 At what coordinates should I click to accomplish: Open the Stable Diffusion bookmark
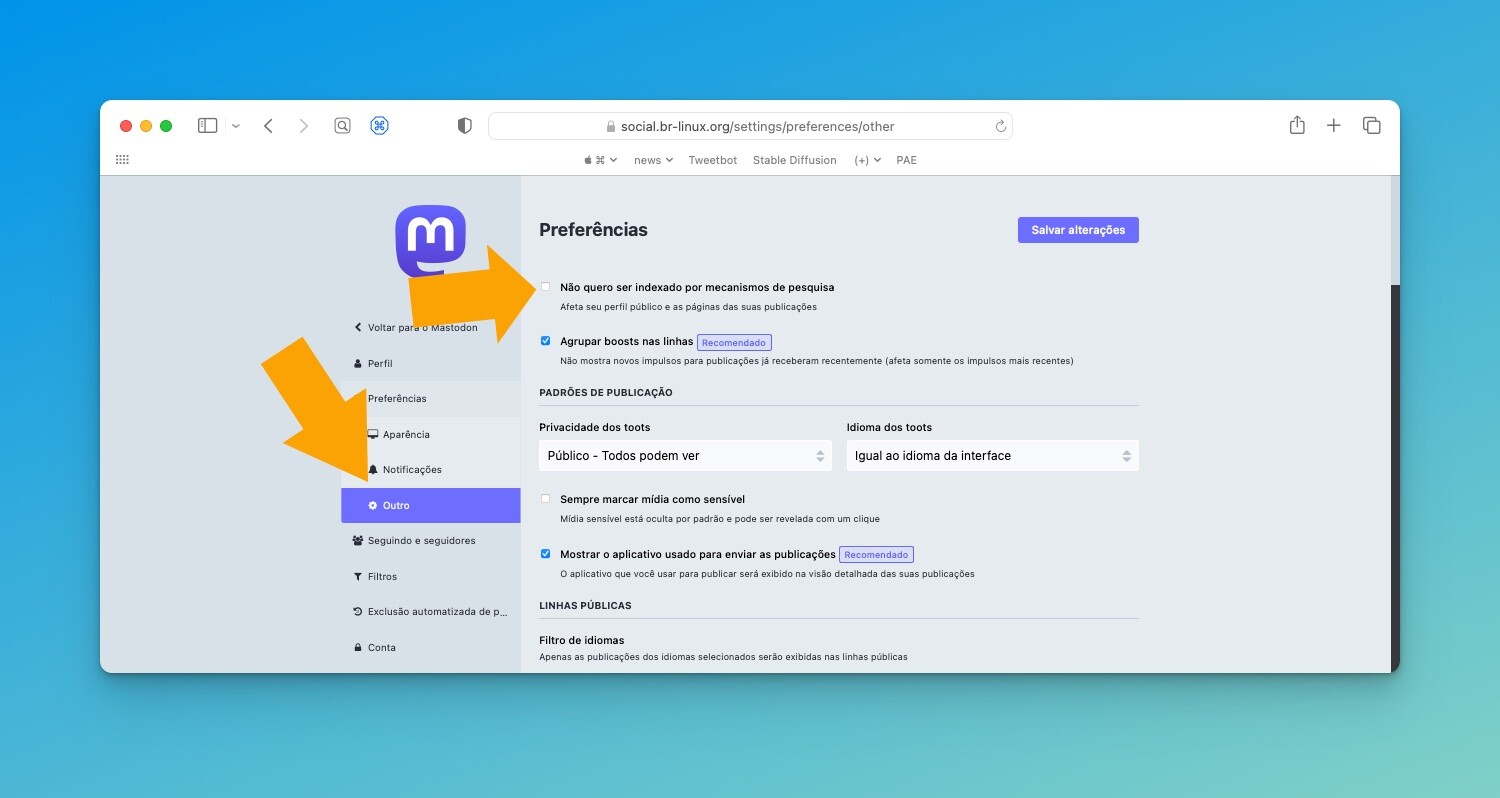click(x=794, y=160)
